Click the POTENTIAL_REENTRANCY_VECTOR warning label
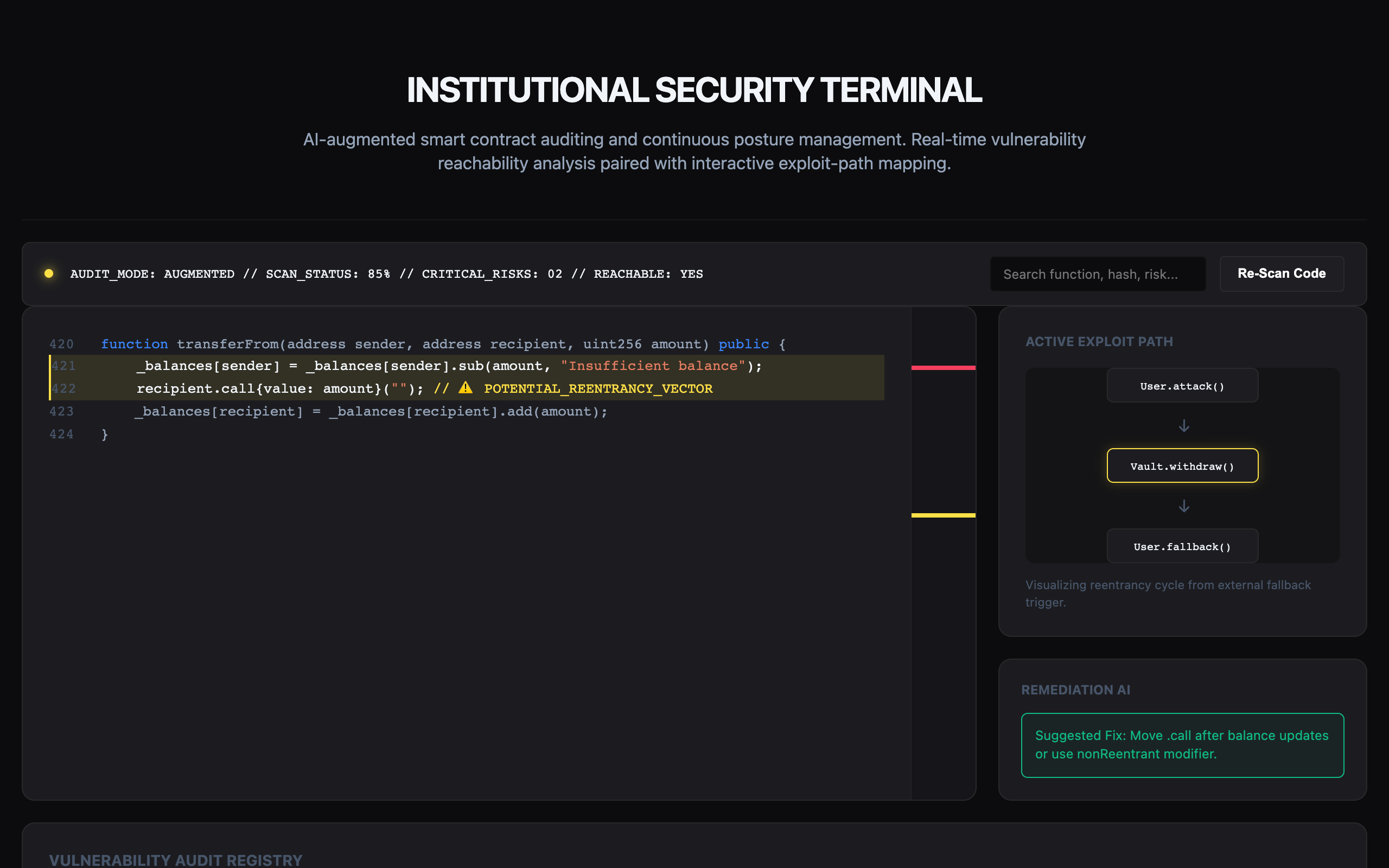 tap(598, 388)
